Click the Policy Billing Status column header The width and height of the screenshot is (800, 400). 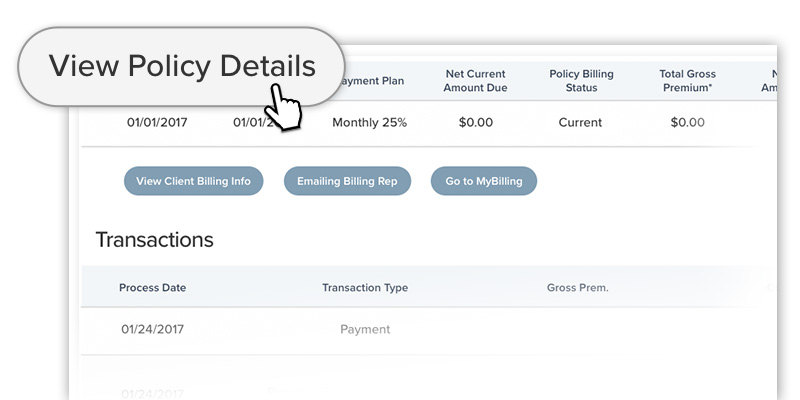pos(581,81)
